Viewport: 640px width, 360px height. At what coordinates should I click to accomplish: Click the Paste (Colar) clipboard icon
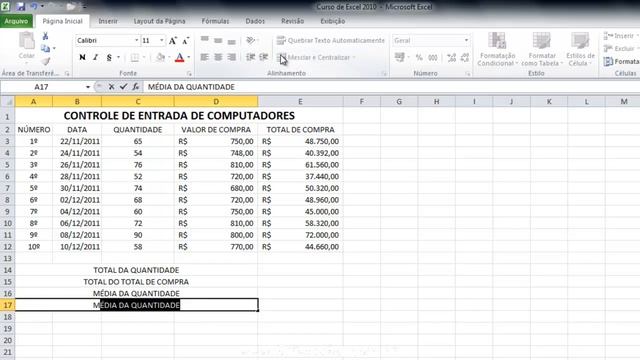pyautogui.click(x=27, y=42)
